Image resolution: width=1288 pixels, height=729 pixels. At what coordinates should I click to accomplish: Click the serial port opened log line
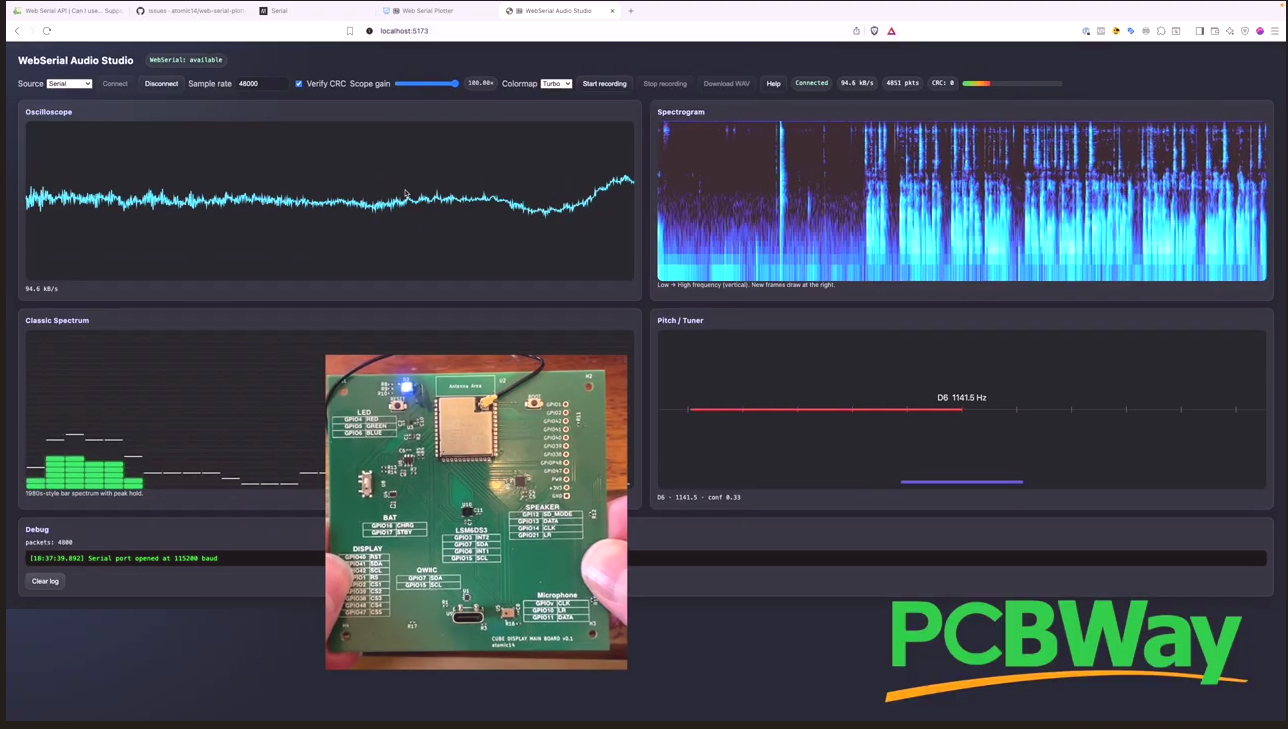[x=124, y=558]
